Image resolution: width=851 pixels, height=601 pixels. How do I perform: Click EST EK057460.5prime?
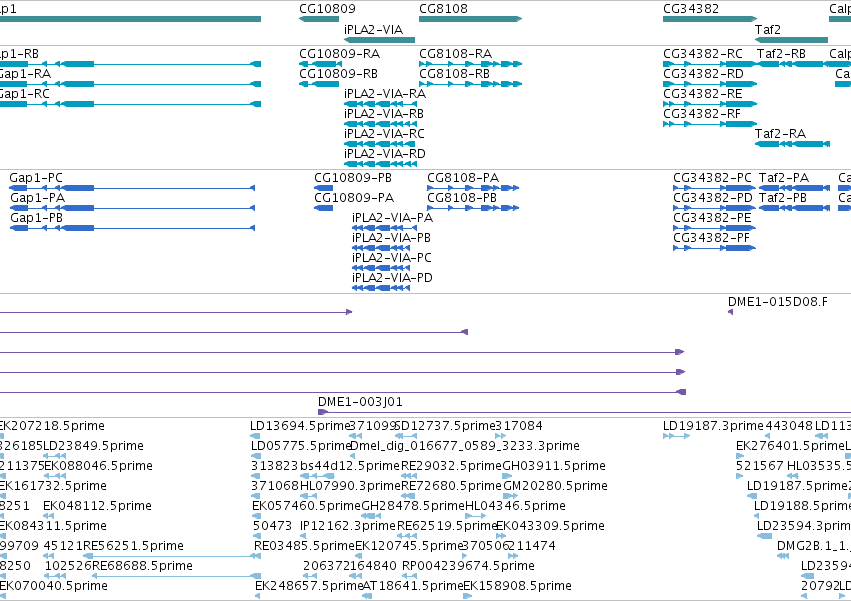tap(306, 507)
